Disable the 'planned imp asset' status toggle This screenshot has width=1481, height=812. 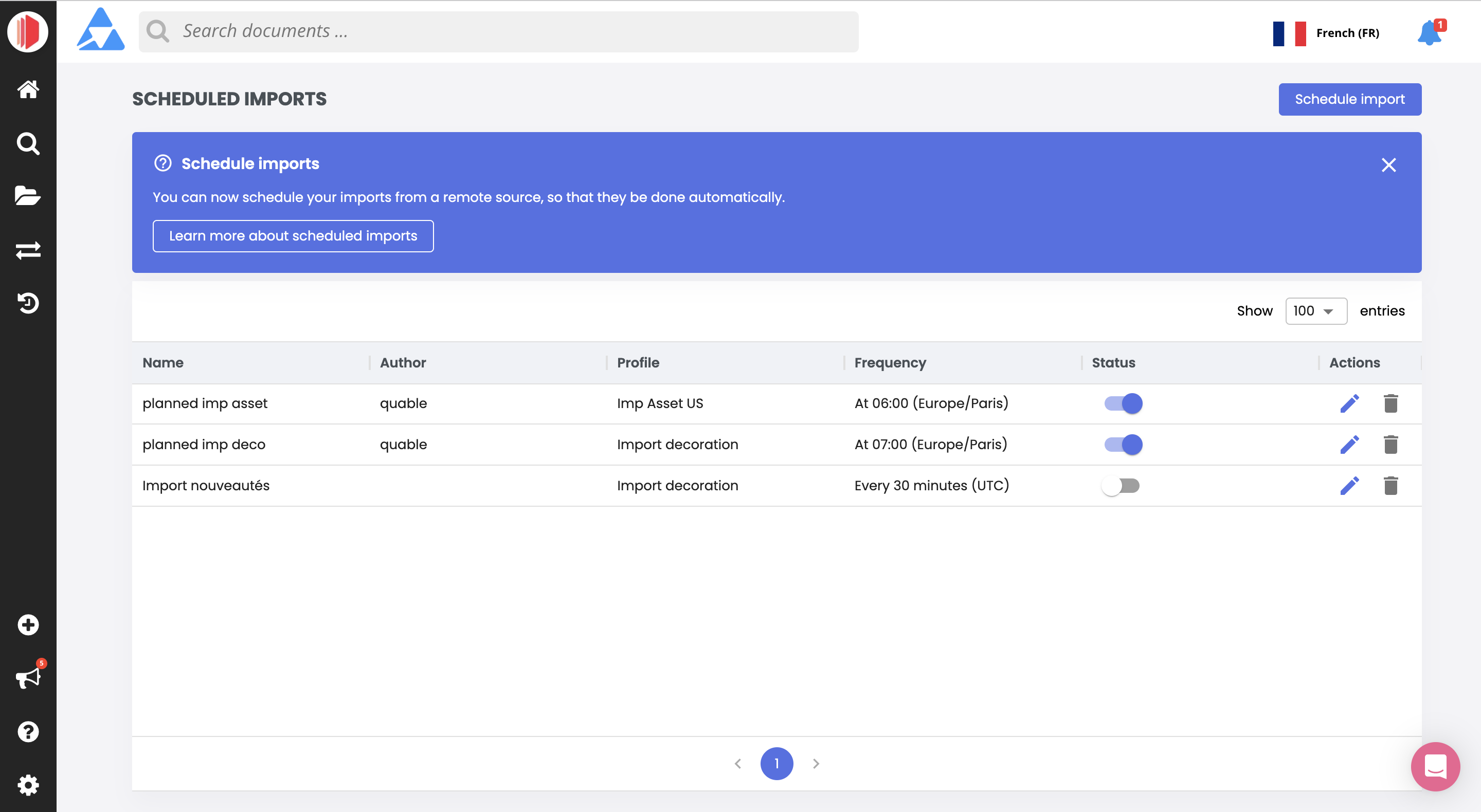click(1123, 403)
